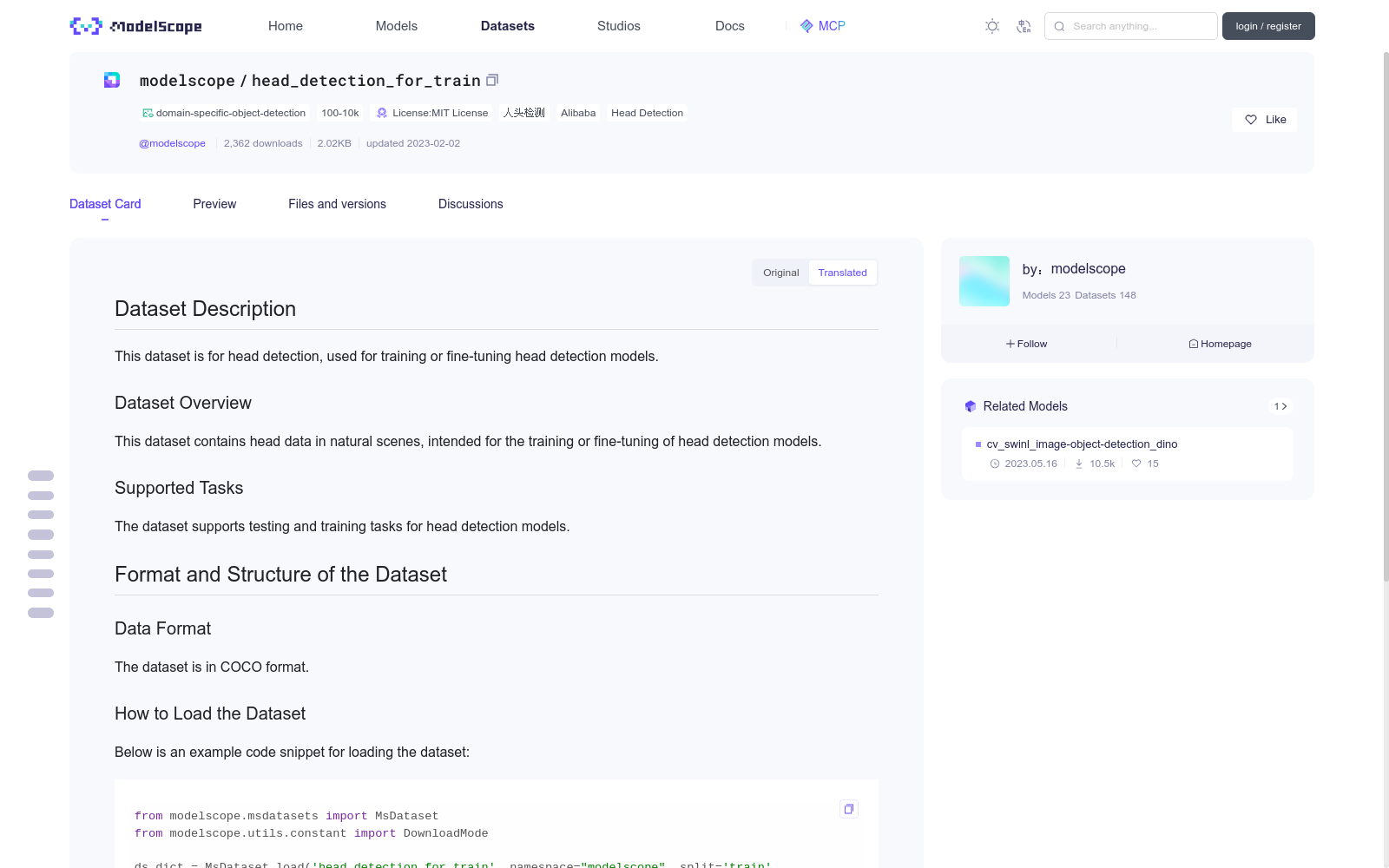The width and height of the screenshot is (1389, 868).
Task: Click domain-specific-object-detection tag icon
Action: click(148, 113)
